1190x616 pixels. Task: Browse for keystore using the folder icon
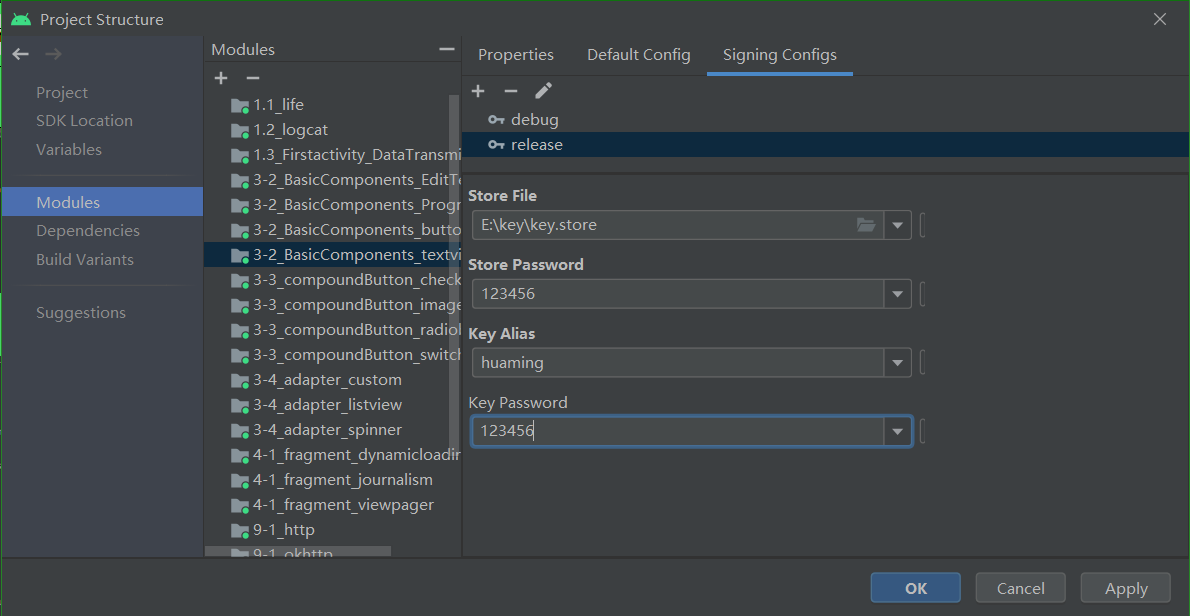[866, 225]
